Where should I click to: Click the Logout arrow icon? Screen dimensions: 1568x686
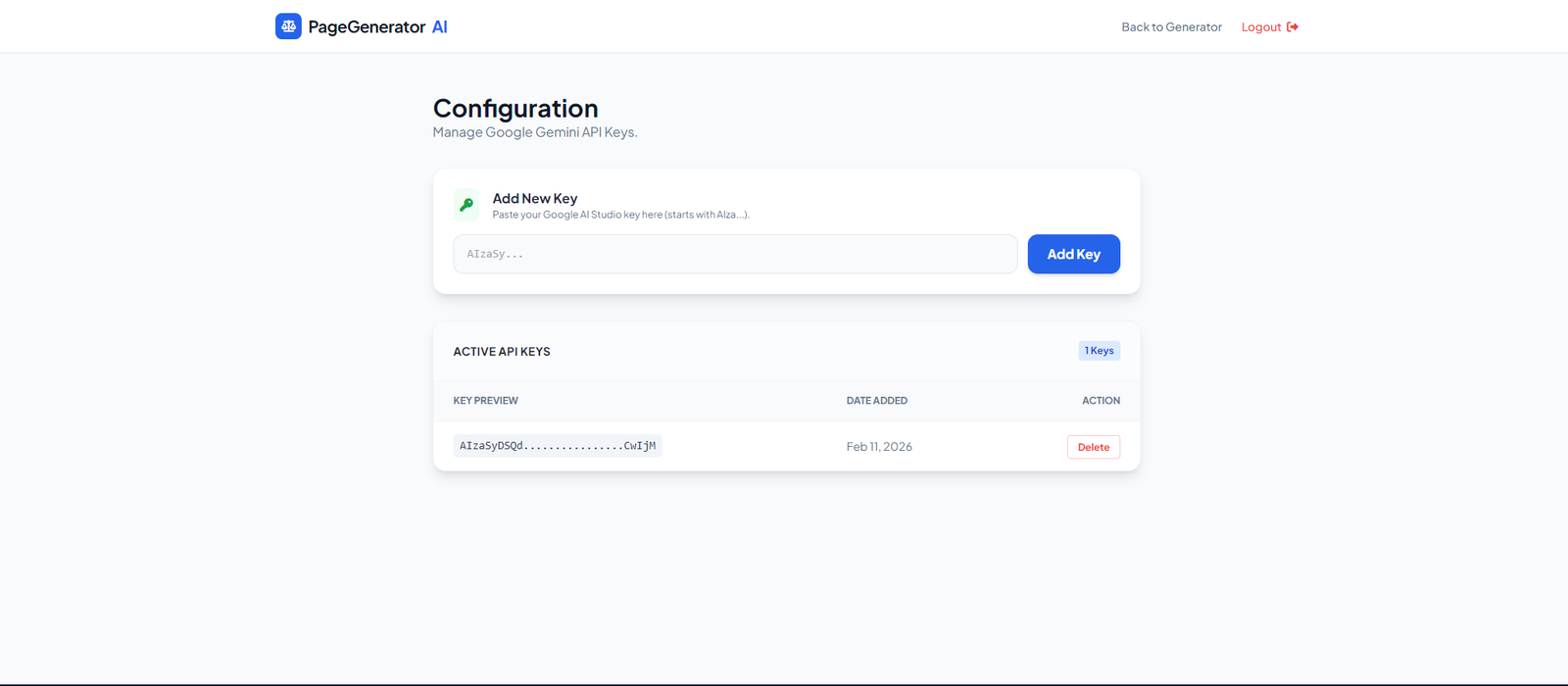pos(1293,27)
